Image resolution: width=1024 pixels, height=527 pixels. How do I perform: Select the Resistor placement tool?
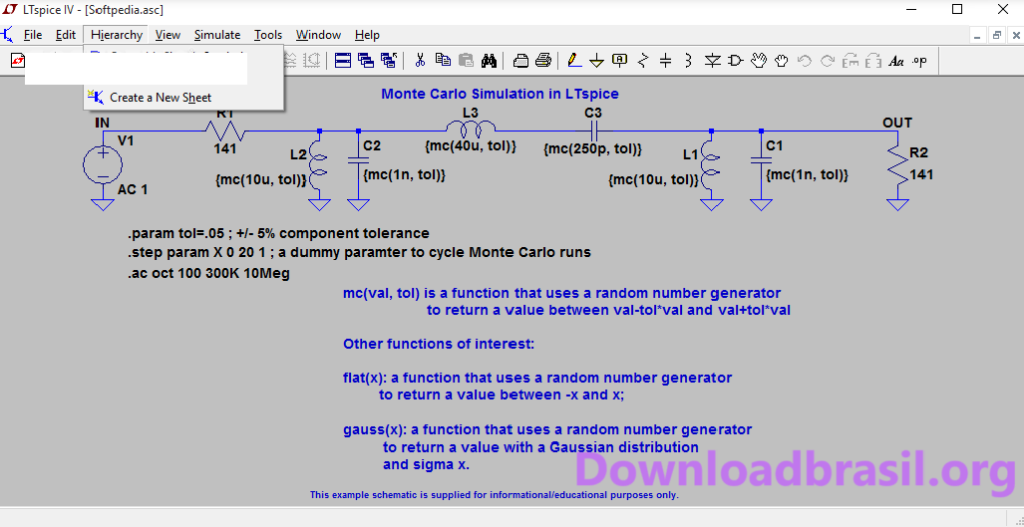pyautogui.click(x=643, y=61)
